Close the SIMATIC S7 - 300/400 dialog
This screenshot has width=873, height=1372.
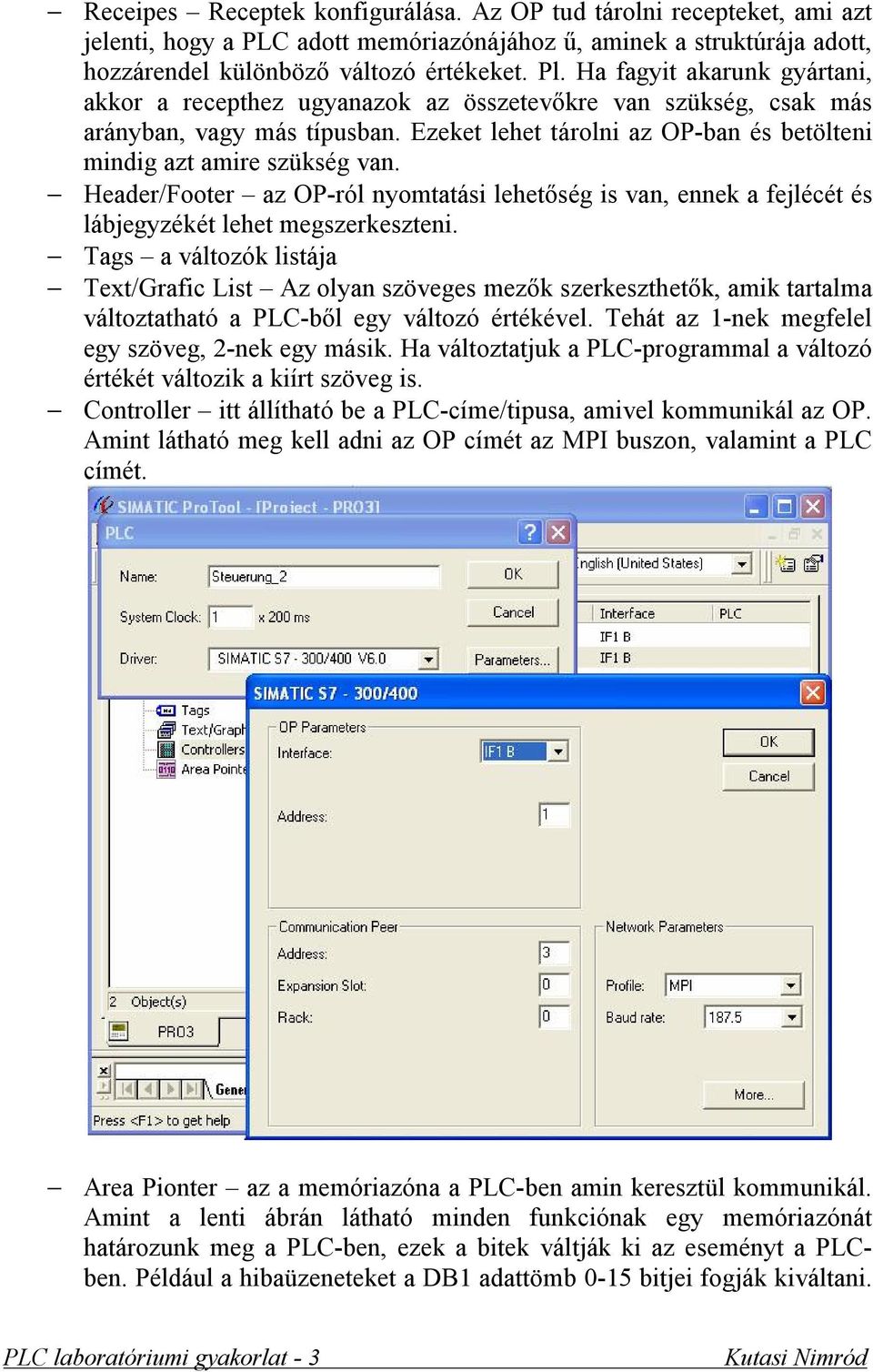tap(812, 693)
